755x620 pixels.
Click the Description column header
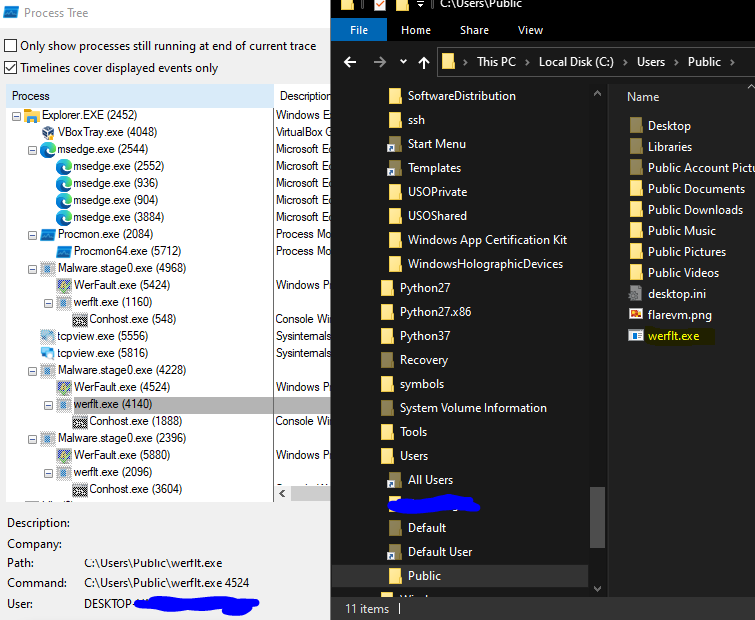point(303,96)
